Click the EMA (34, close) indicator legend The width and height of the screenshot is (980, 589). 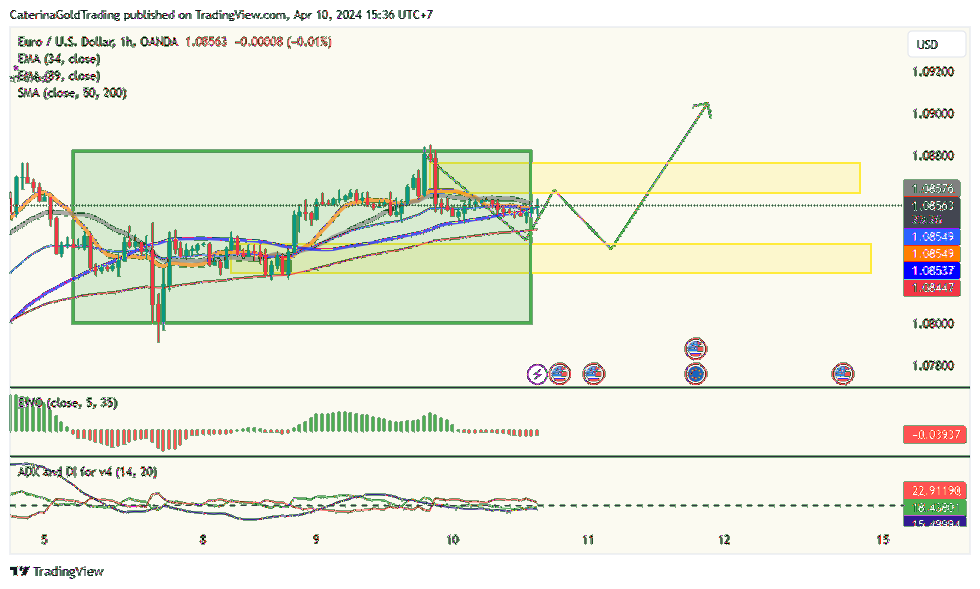[59, 59]
